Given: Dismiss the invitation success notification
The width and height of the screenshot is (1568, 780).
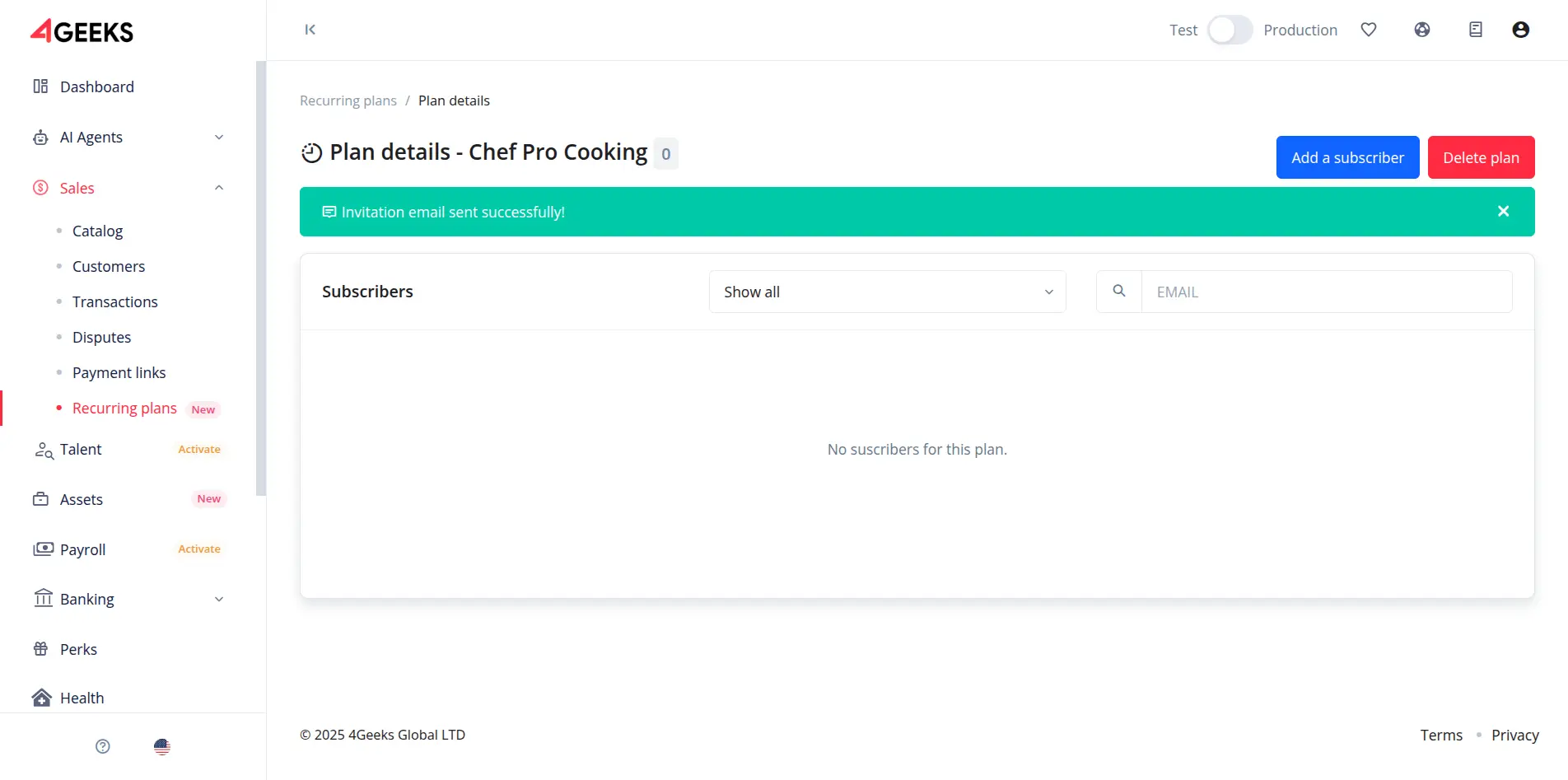Looking at the screenshot, I should 1503,212.
